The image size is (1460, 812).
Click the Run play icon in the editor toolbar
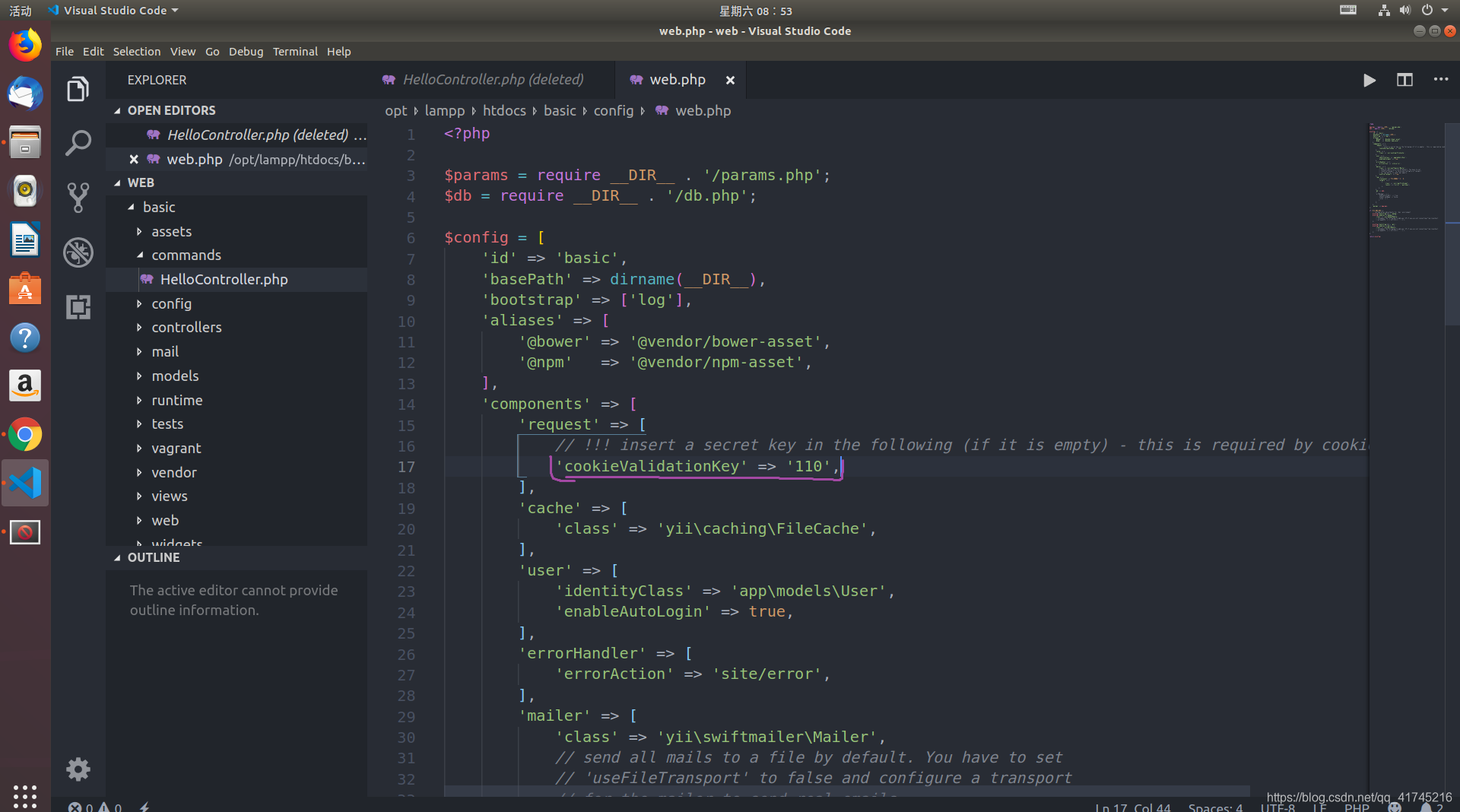tap(1369, 80)
